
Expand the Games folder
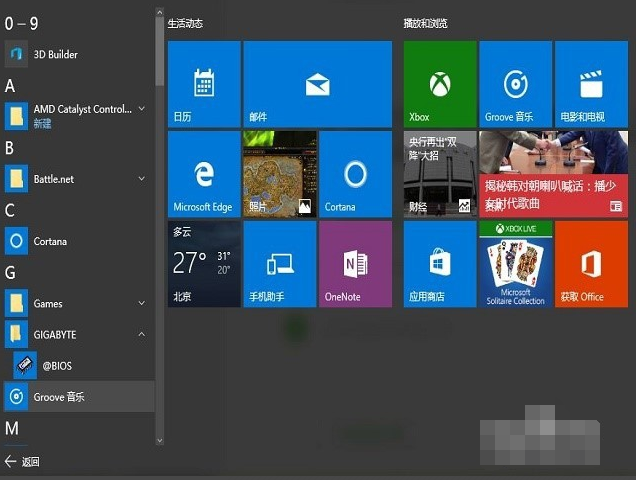[141, 303]
